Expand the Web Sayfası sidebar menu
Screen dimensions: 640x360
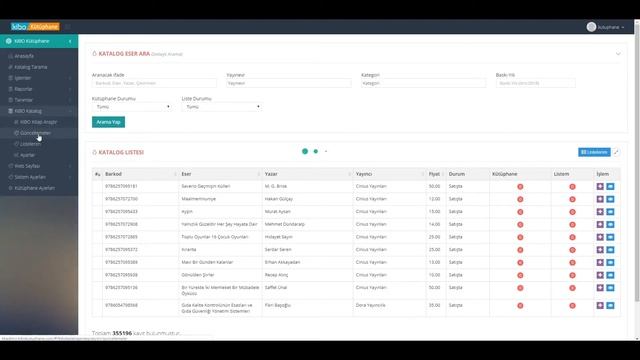39,166
